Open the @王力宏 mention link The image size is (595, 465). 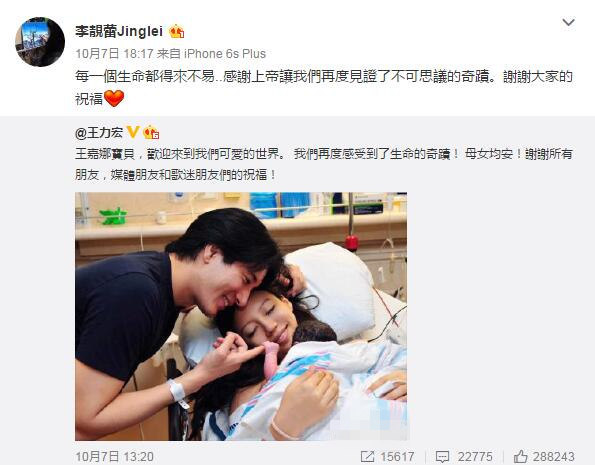pyautogui.click(x=99, y=132)
